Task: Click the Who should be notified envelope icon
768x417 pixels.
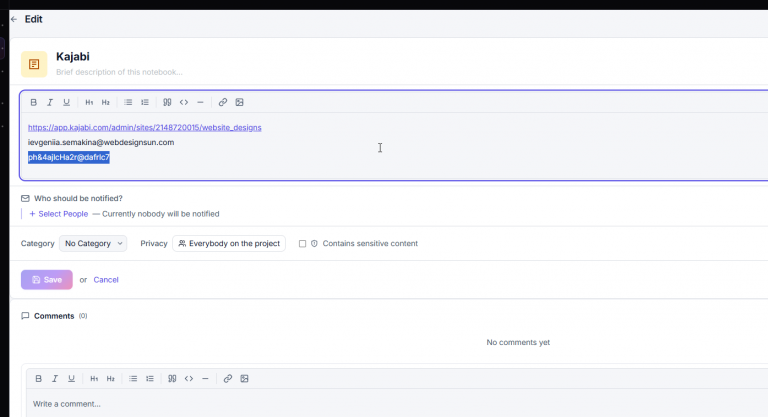Action: (x=25, y=198)
